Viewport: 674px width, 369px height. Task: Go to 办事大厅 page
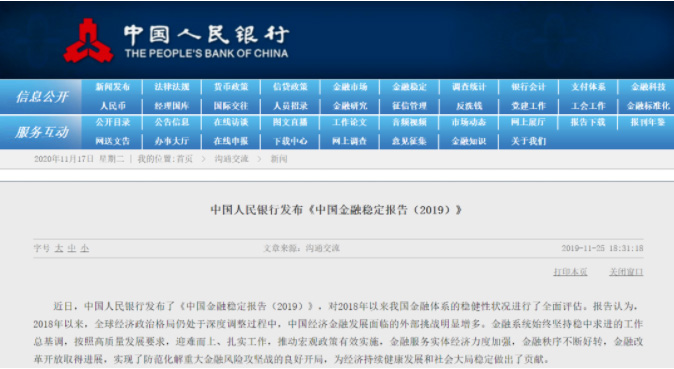pos(172,141)
